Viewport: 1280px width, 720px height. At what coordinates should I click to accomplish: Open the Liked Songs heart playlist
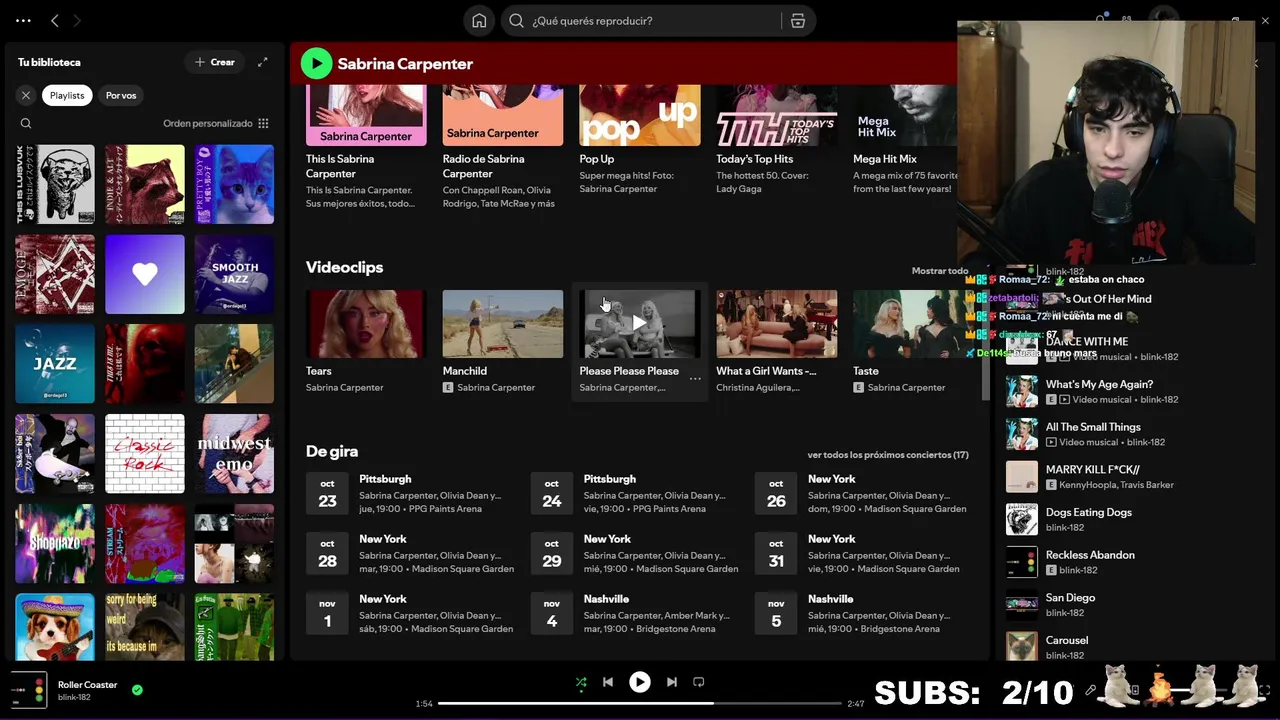(145, 274)
